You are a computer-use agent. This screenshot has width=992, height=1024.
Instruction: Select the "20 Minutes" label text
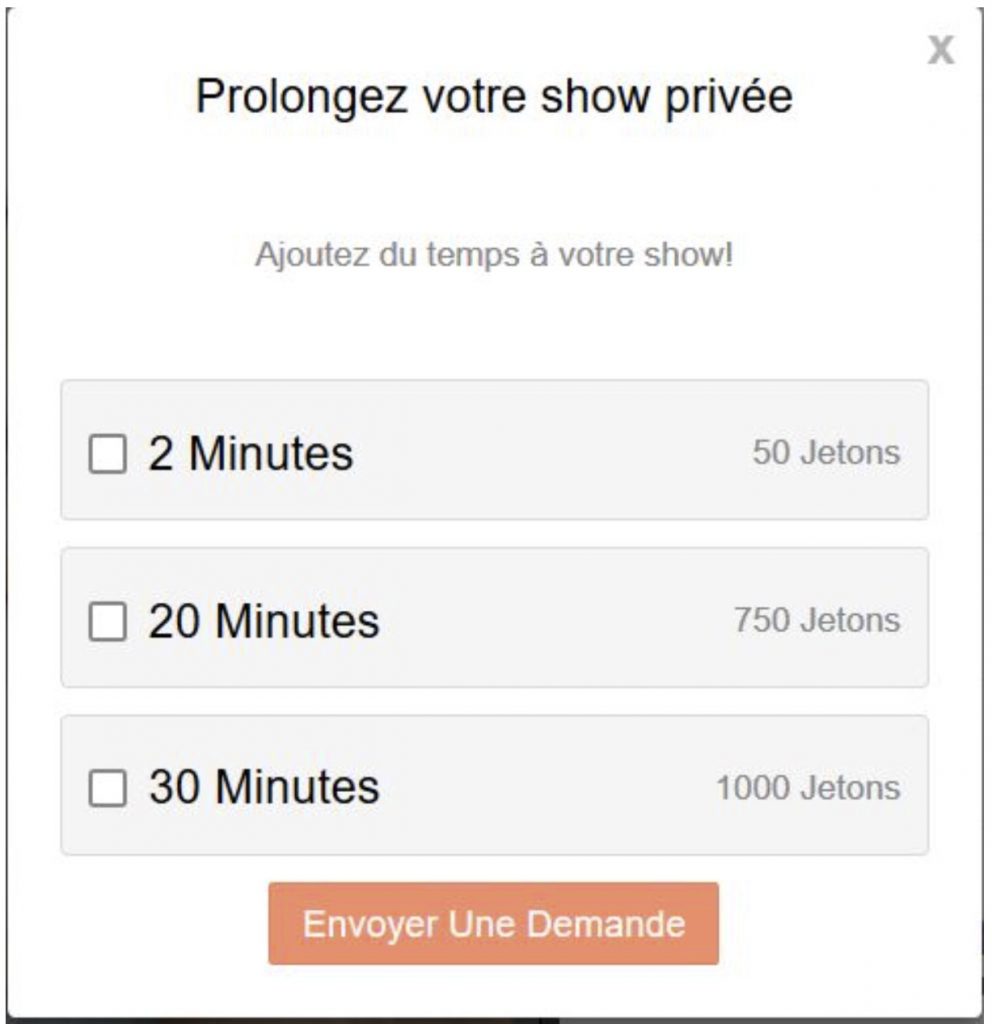coord(264,621)
